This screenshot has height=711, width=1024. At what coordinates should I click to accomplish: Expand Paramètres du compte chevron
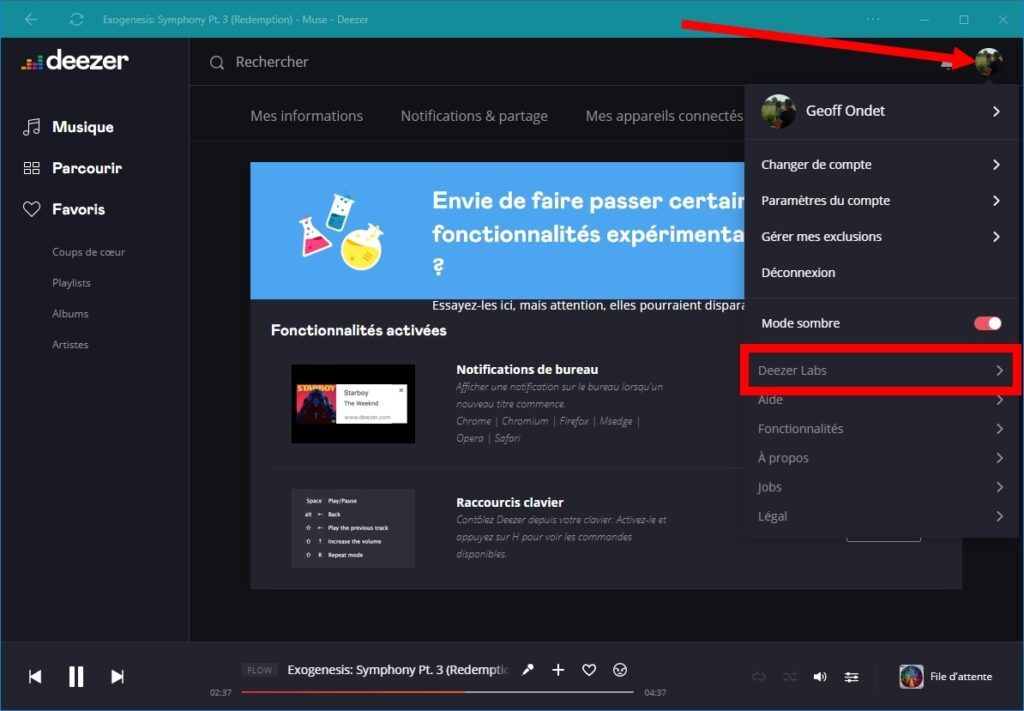tap(997, 200)
